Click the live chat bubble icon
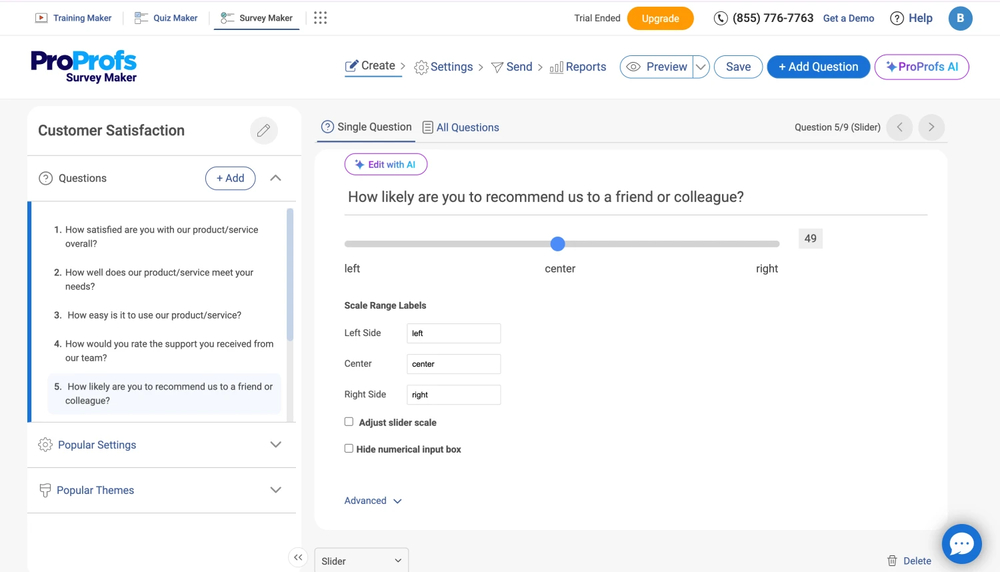1000x572 pixels. (961, 543)
